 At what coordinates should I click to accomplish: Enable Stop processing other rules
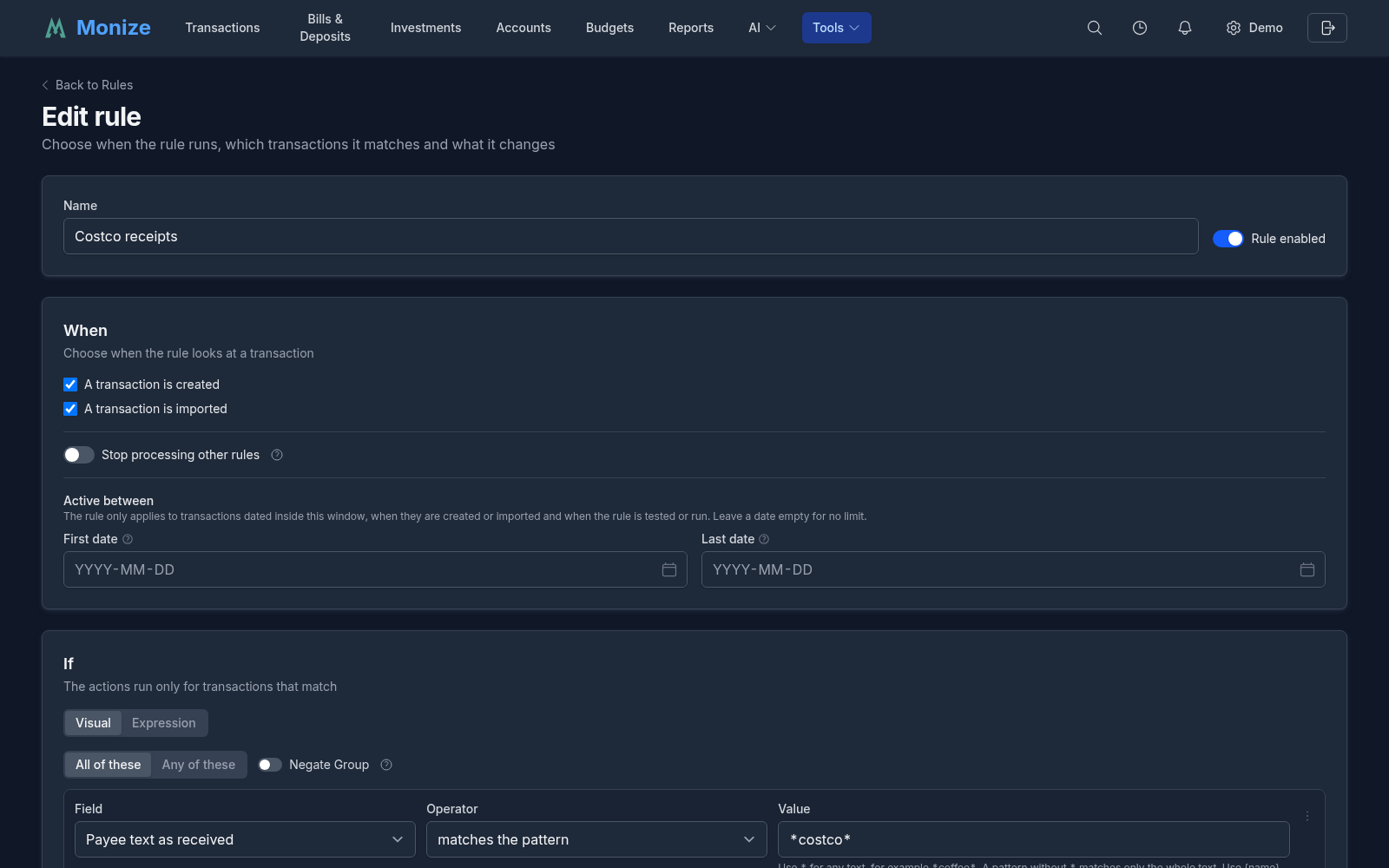(79, 455)
